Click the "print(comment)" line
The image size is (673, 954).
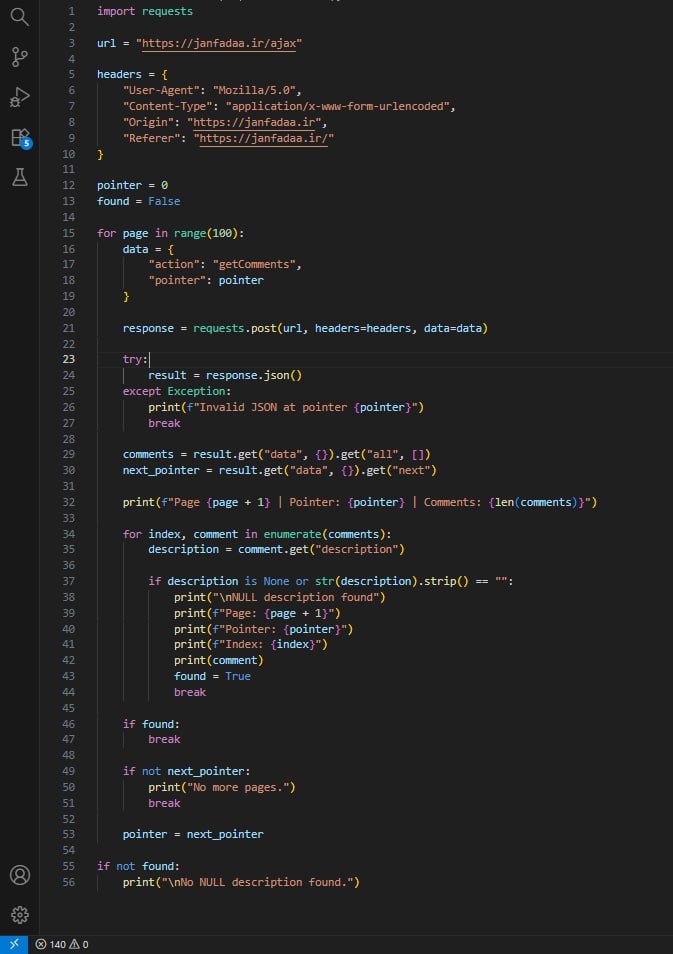pos(218,660)
